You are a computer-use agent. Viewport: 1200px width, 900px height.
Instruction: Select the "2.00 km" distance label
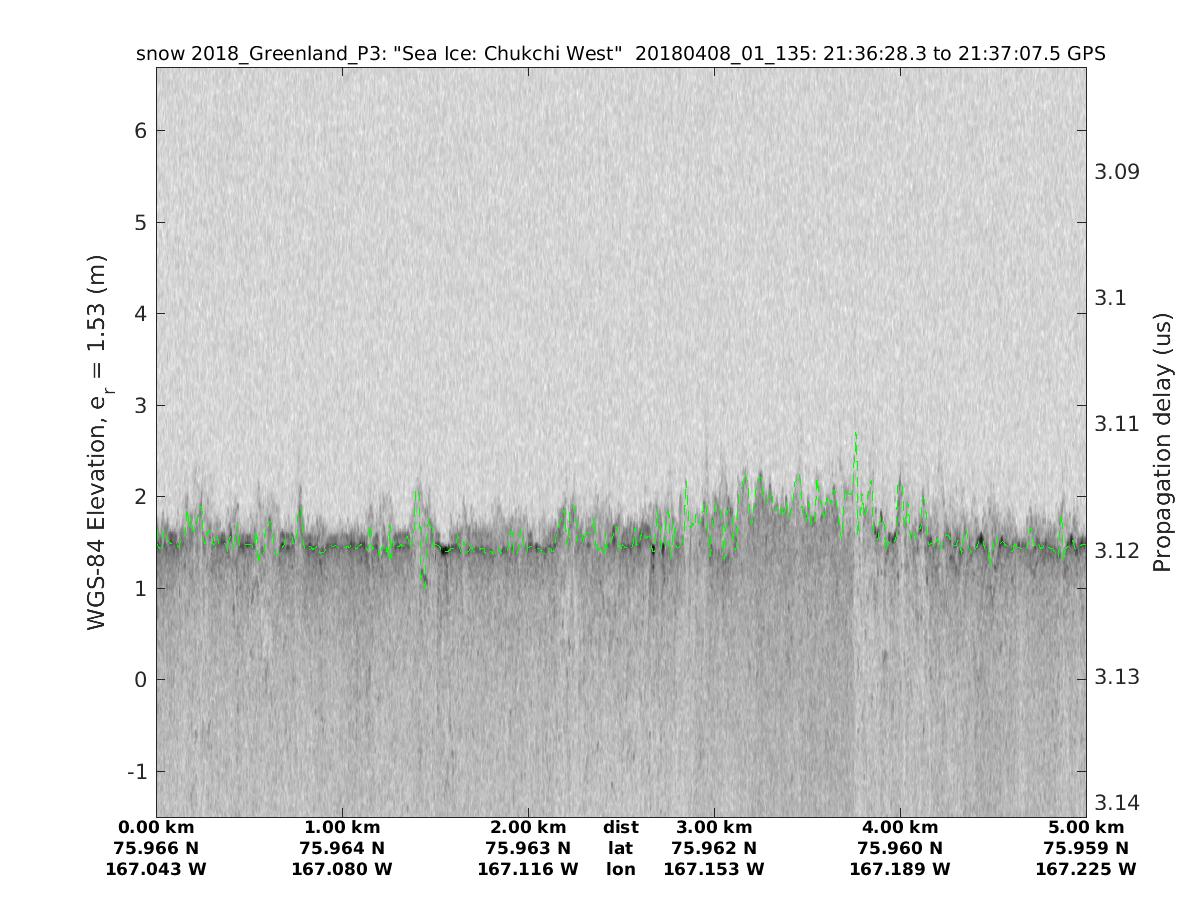pyautogui.click(x=528, y=827)
